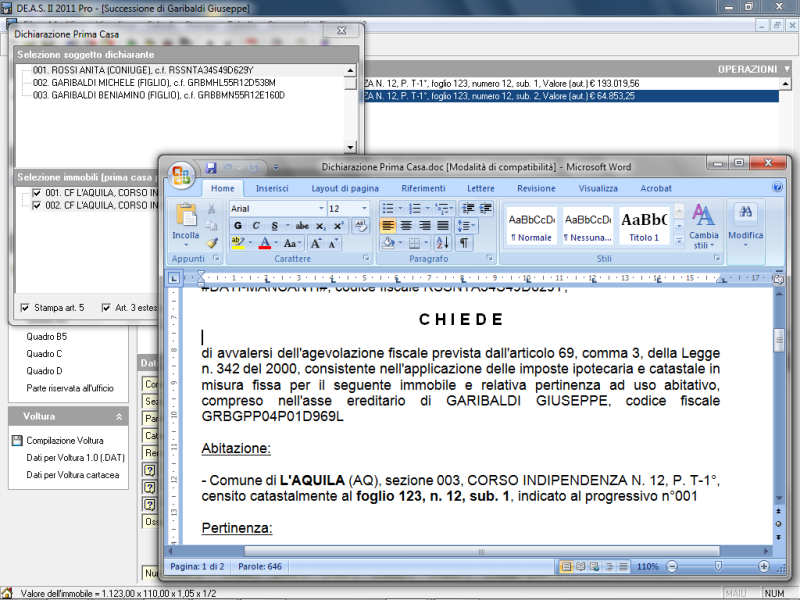Decrease paragraph indent
The height and width of the screenshot is (600, 800).
pos(467,208)
